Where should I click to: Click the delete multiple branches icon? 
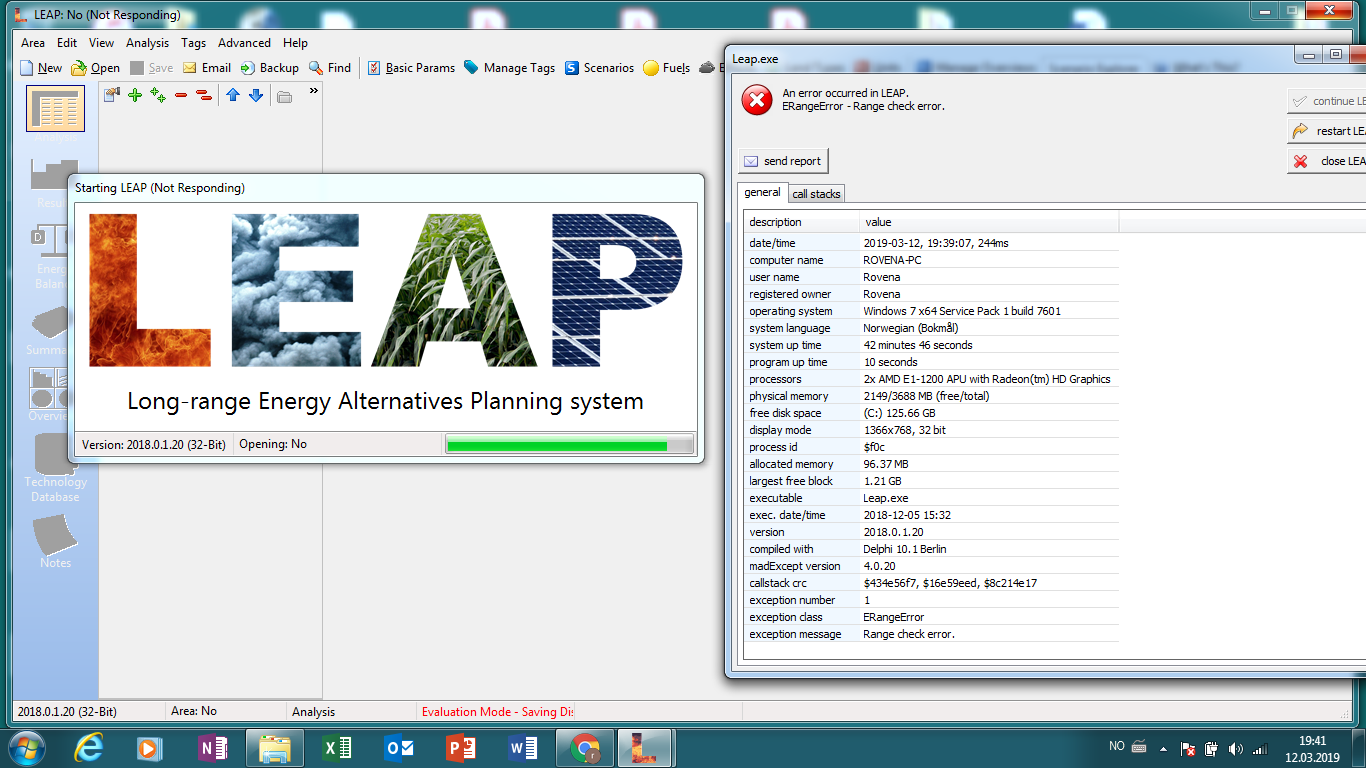tap(204, 95)
